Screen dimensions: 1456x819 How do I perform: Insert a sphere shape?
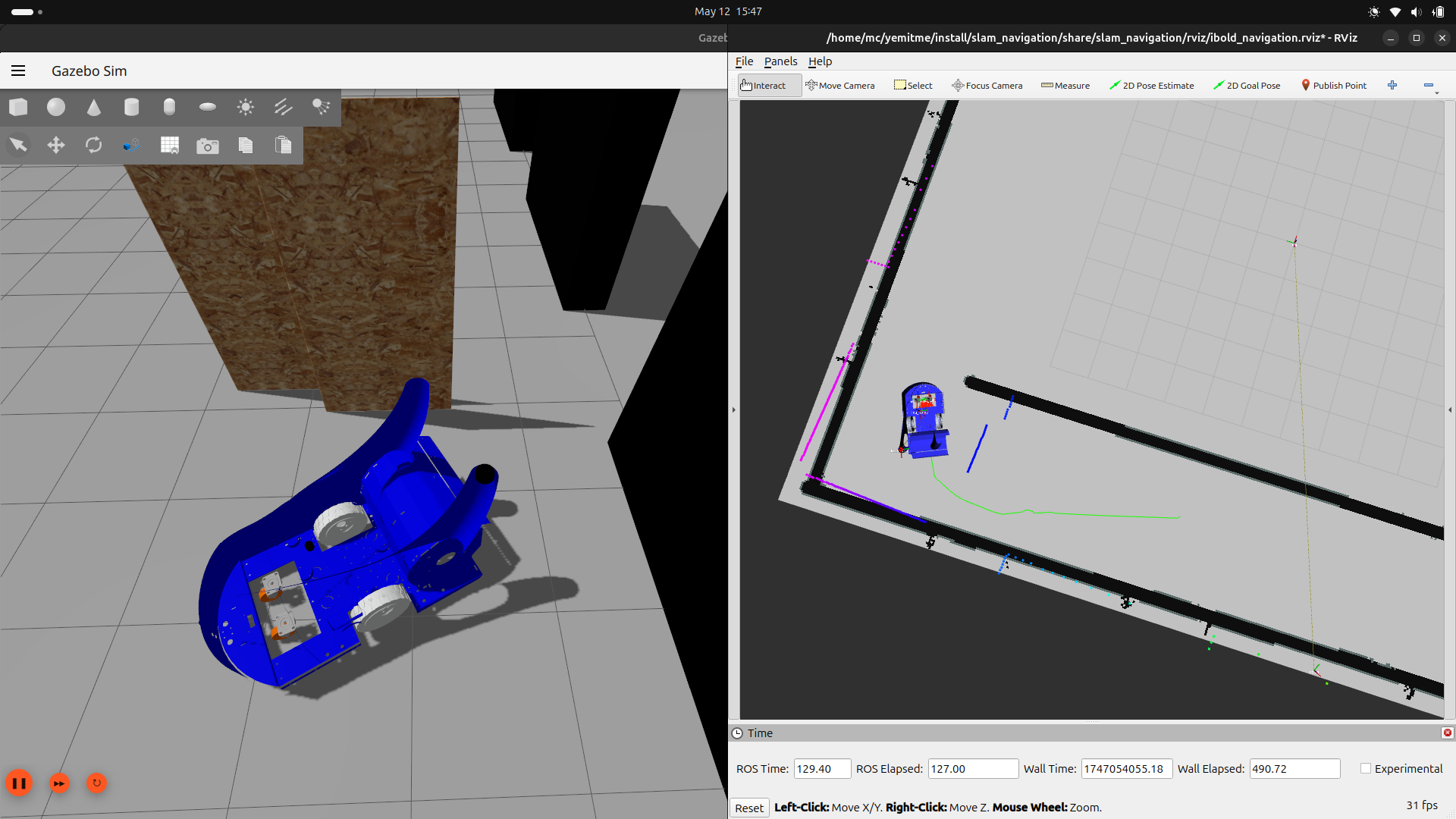pyautogui.click(x=56, y=107)
